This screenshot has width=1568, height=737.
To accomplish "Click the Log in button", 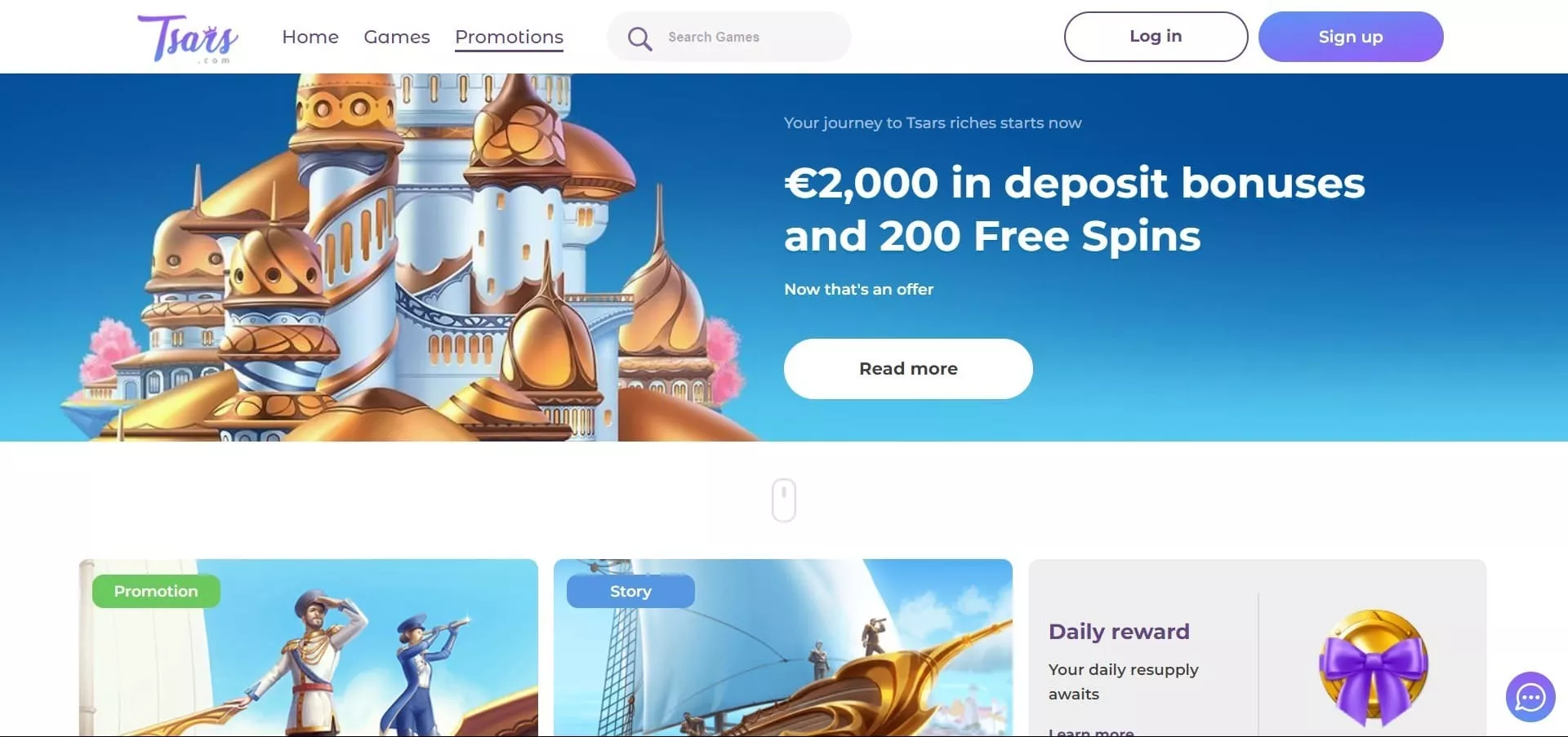I will [1156, 37].
